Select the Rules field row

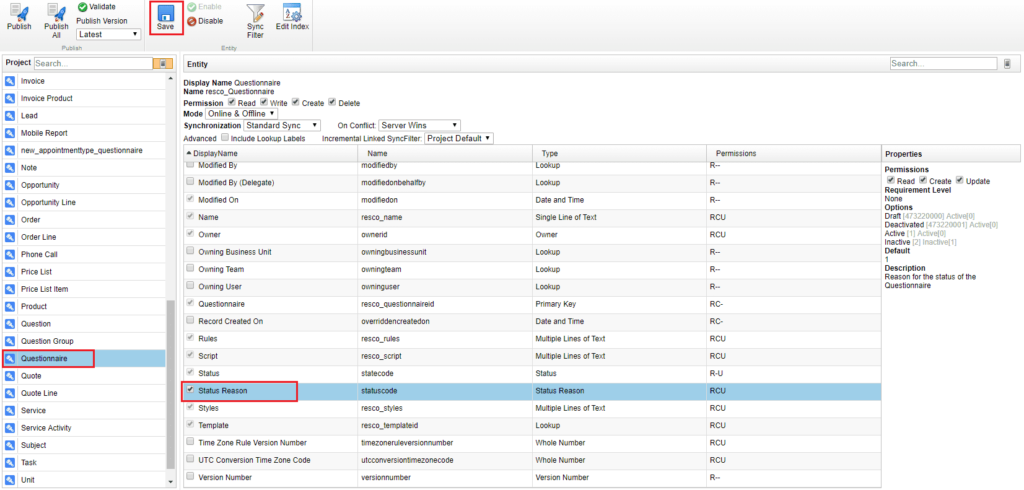click(x=532, y=338)
